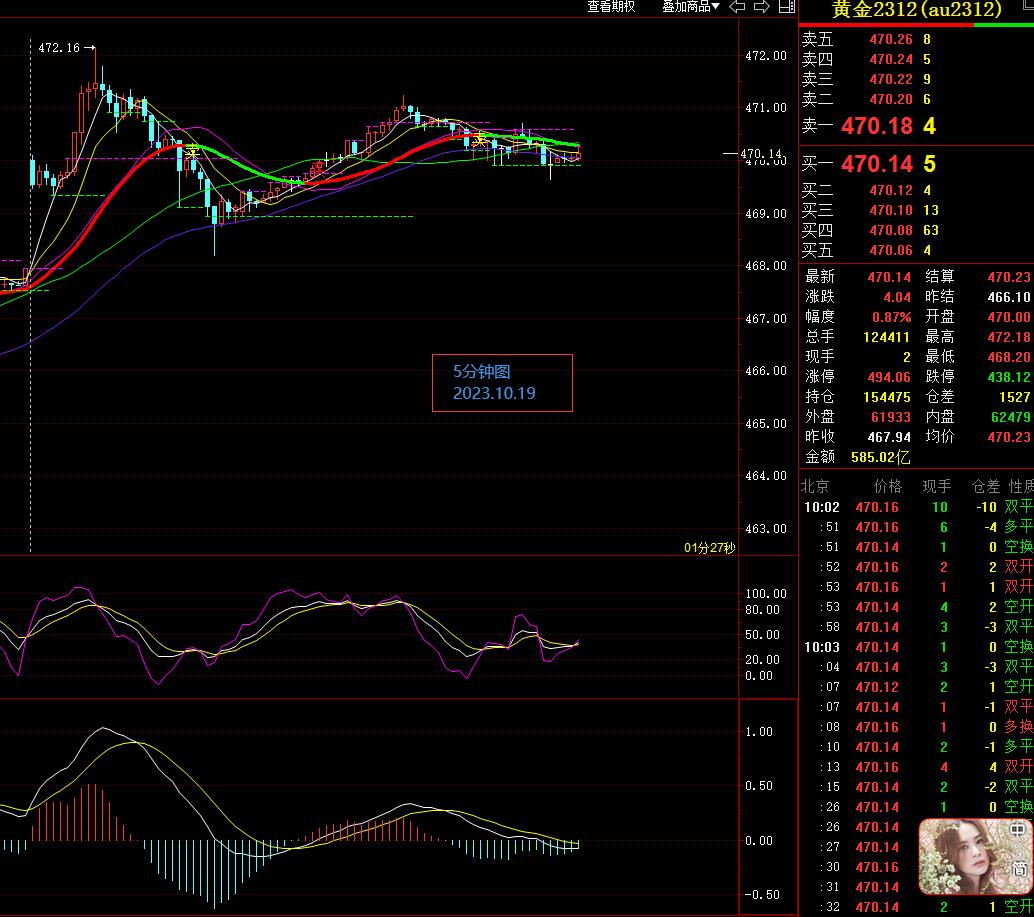Click the right arrow next-contract icon
This screenshot has width=1034, height=917.
762,7
